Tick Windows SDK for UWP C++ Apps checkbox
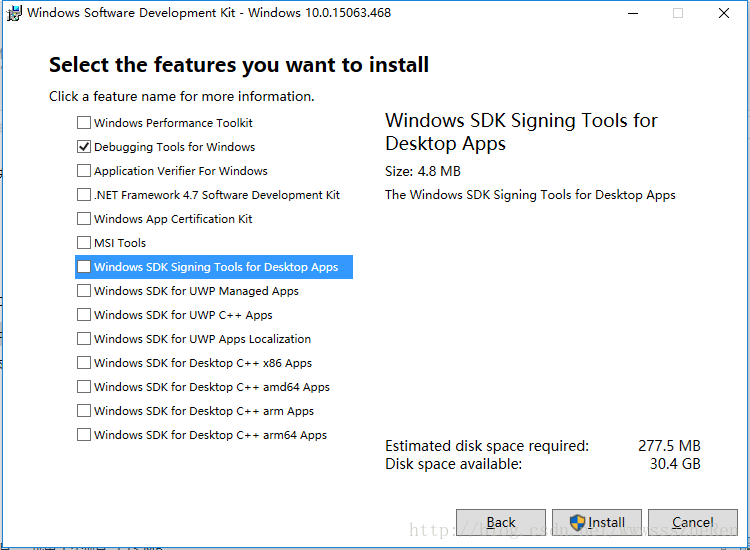This screenshot has width=750, height=550. 84,315
